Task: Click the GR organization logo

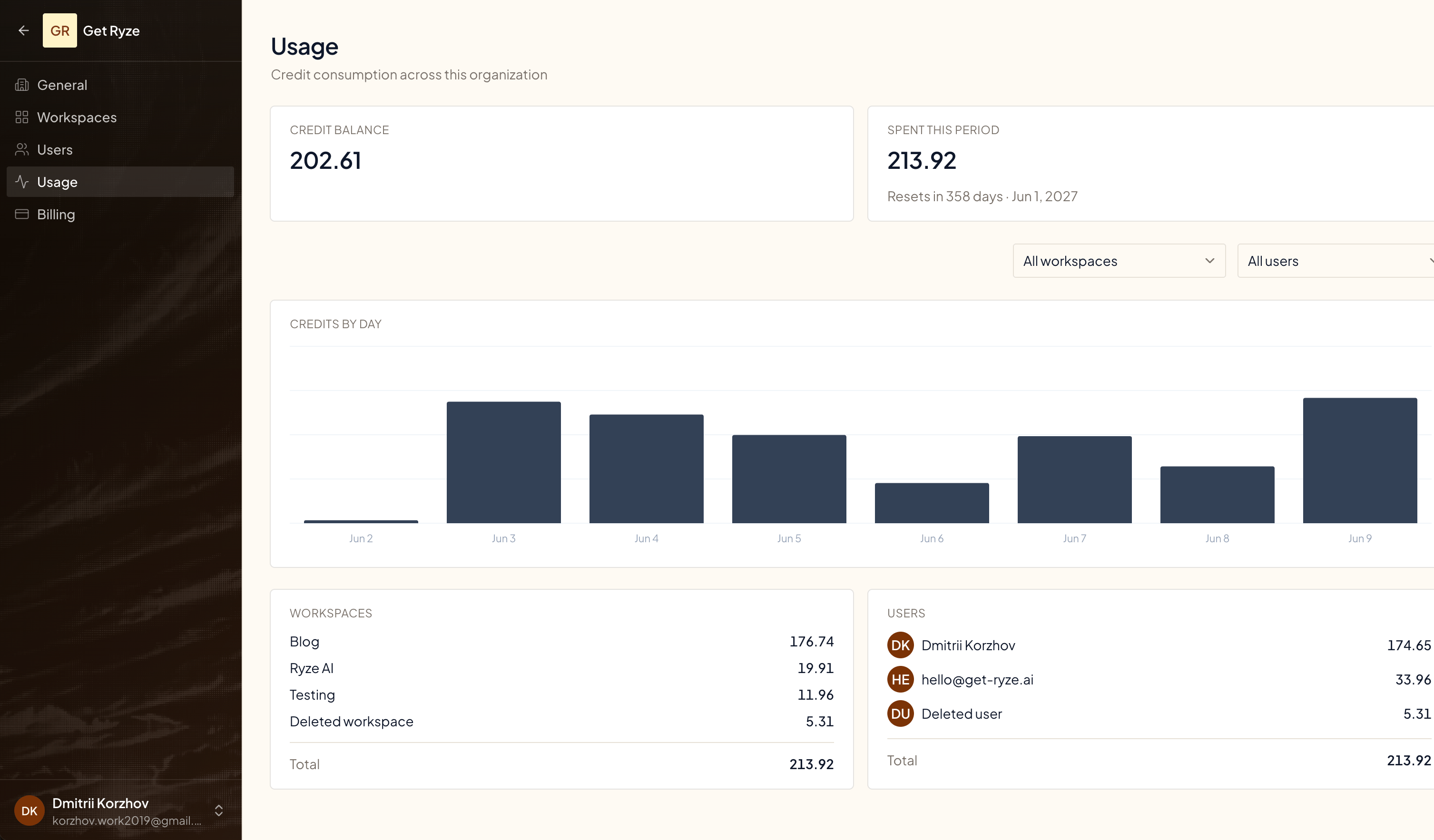Action: pos(60,31)
